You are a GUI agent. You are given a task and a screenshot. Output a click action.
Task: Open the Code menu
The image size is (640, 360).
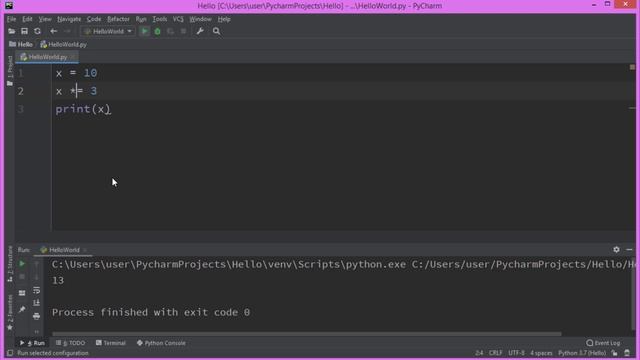point(94,19)
